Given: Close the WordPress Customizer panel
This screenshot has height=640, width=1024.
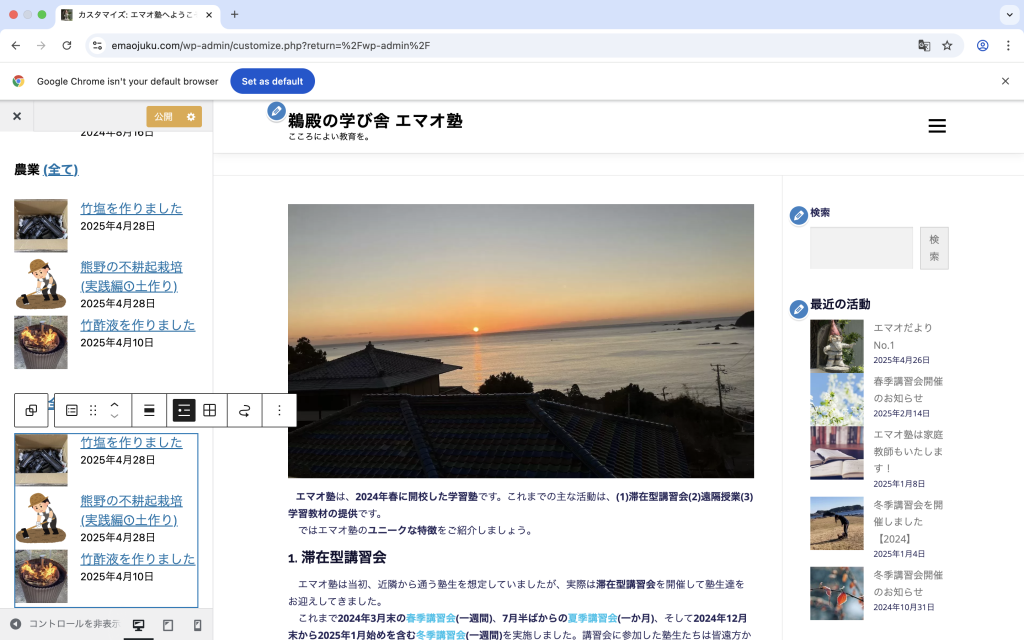Looking at the screenshot, I should tap(17, 116).
